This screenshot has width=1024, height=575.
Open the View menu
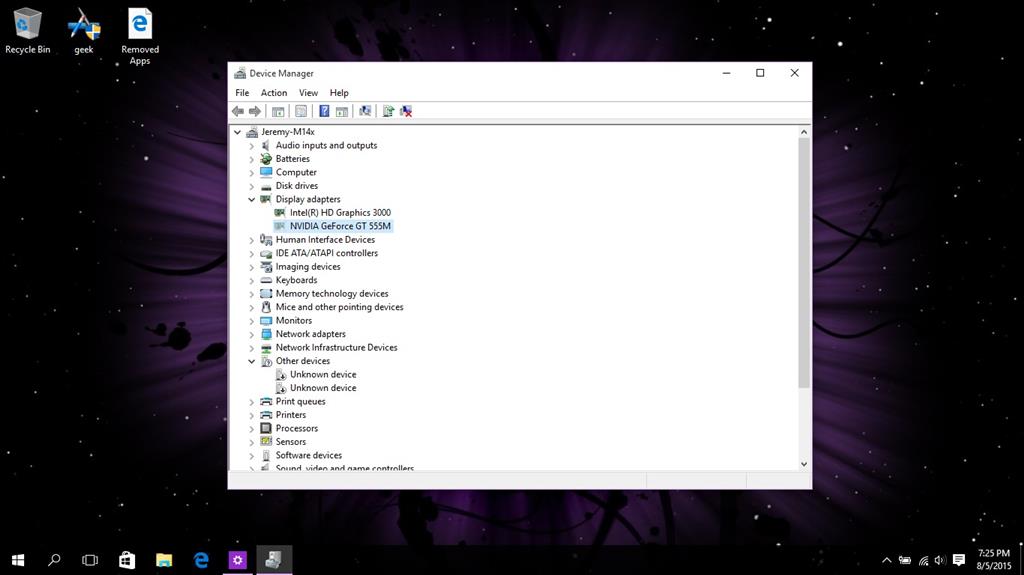coord(308,93)
